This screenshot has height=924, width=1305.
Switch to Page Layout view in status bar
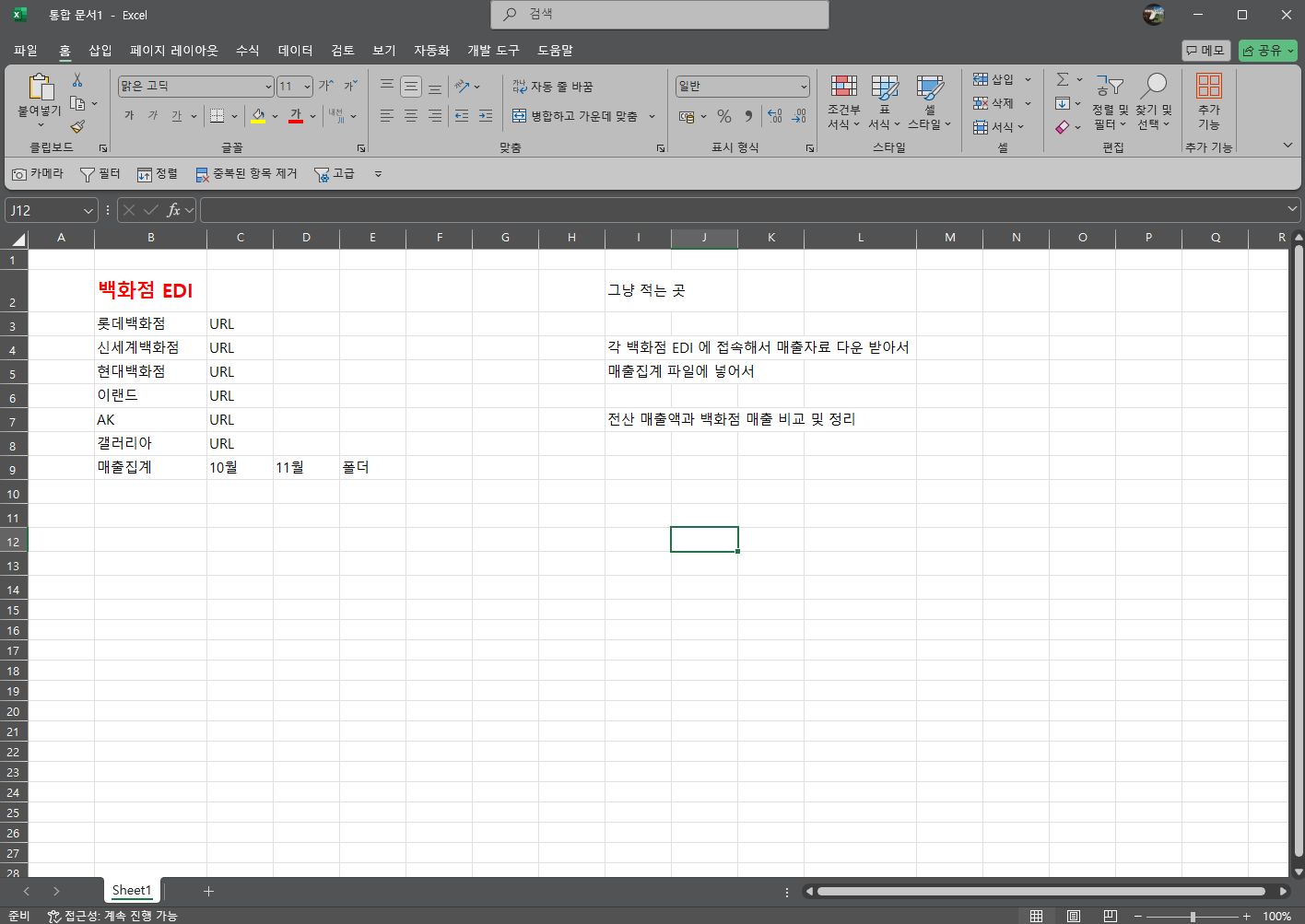(1074, 916)
